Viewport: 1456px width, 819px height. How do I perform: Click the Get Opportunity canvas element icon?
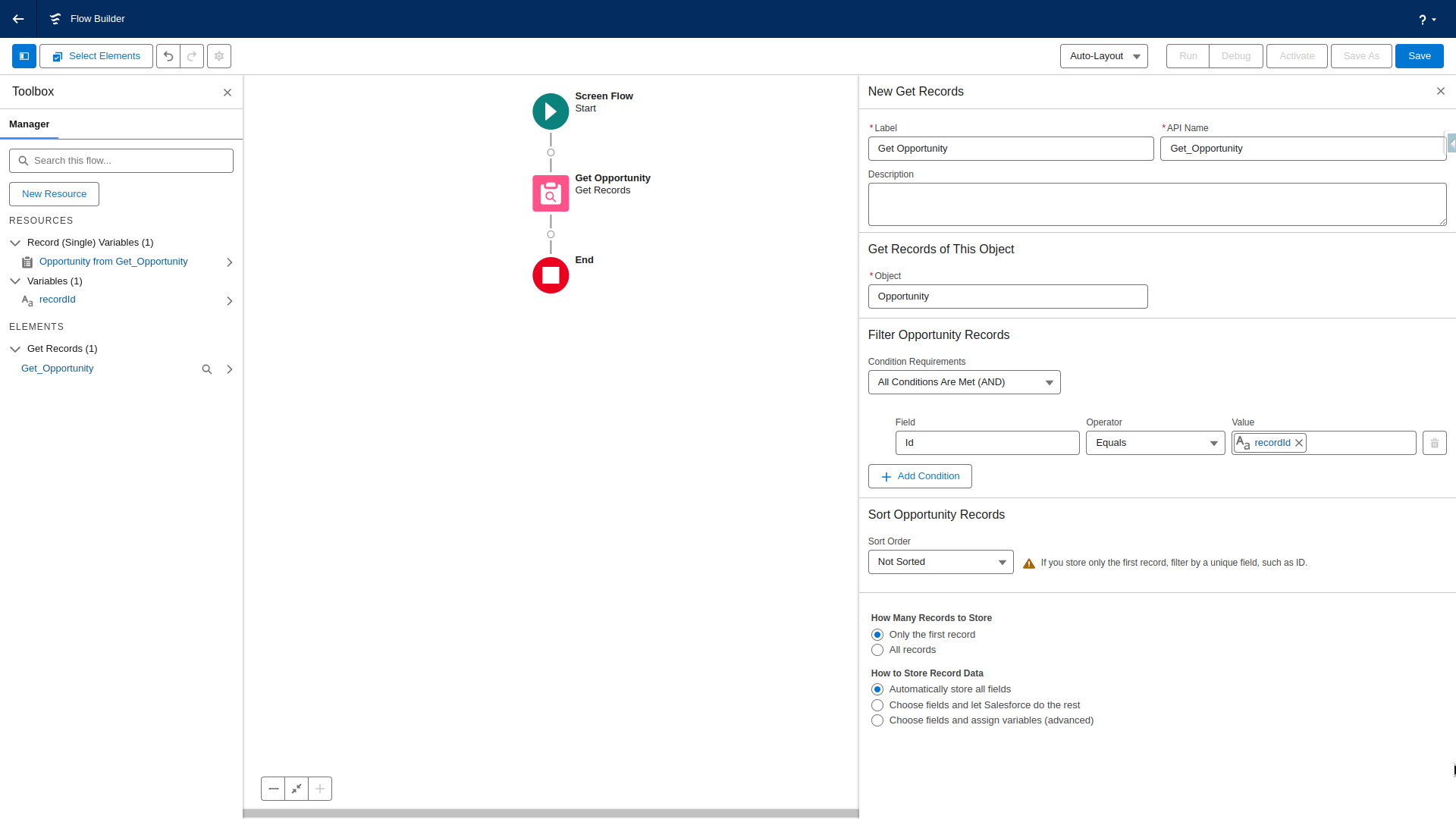point(551,193)
